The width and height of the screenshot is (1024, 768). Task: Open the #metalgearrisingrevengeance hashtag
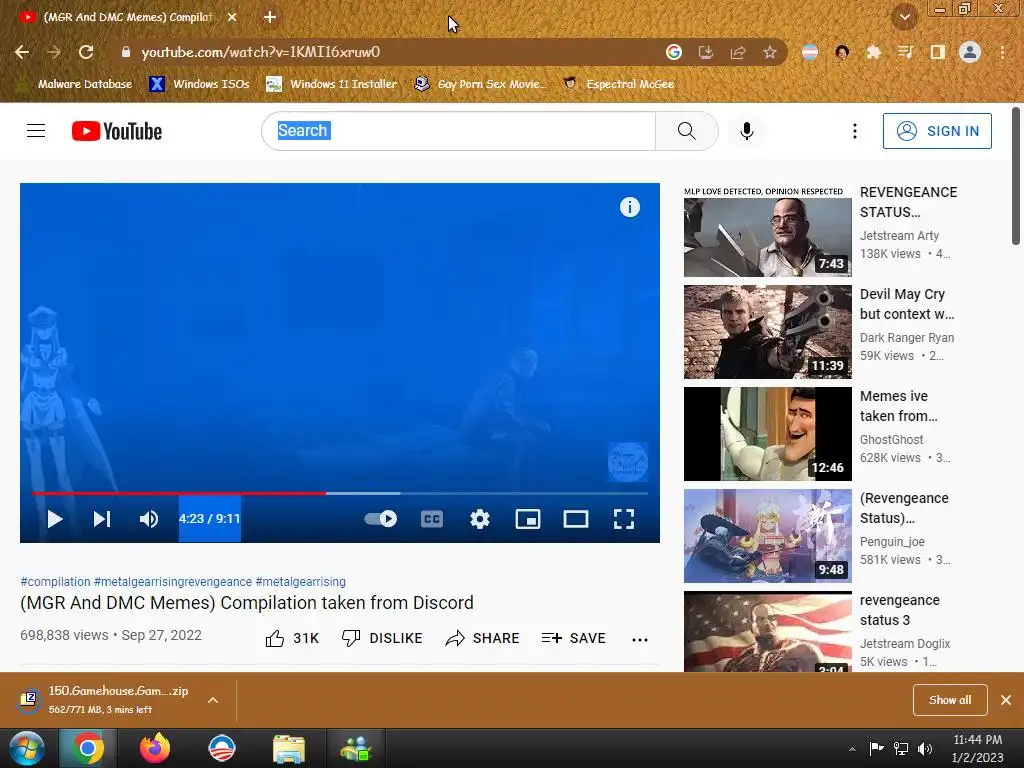tap(173, 581)
